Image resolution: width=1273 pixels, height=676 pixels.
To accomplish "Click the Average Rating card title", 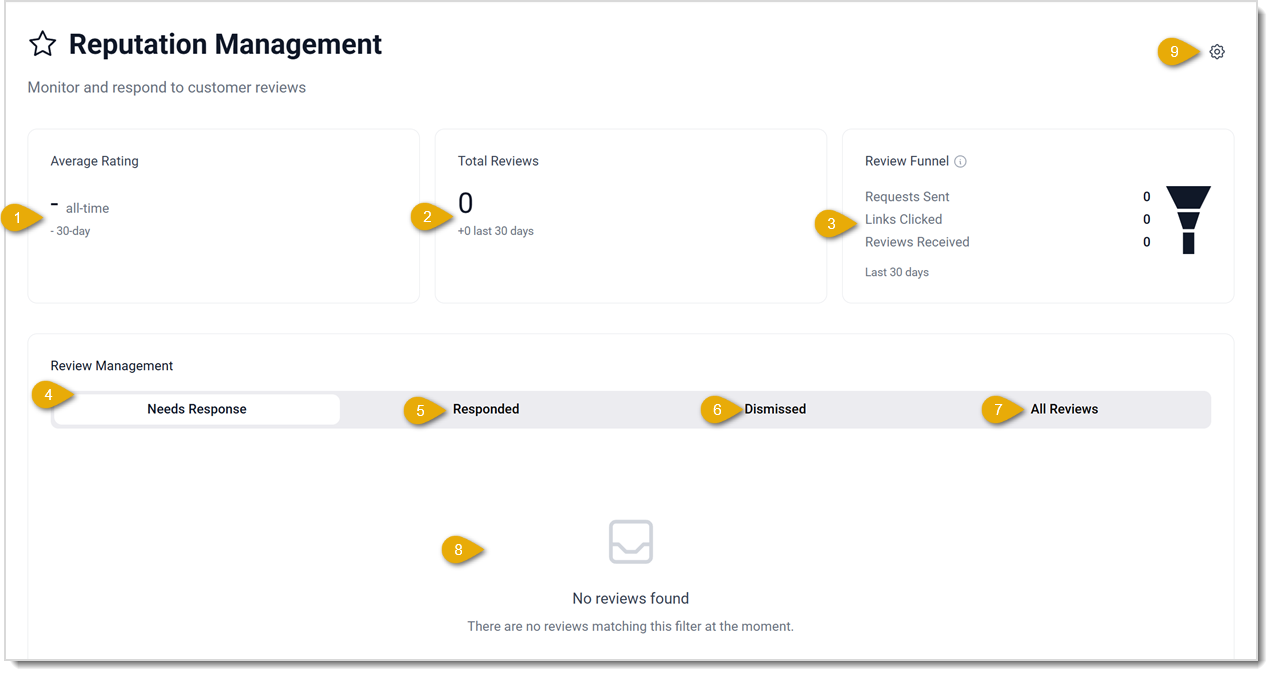I will click(95, 161).
